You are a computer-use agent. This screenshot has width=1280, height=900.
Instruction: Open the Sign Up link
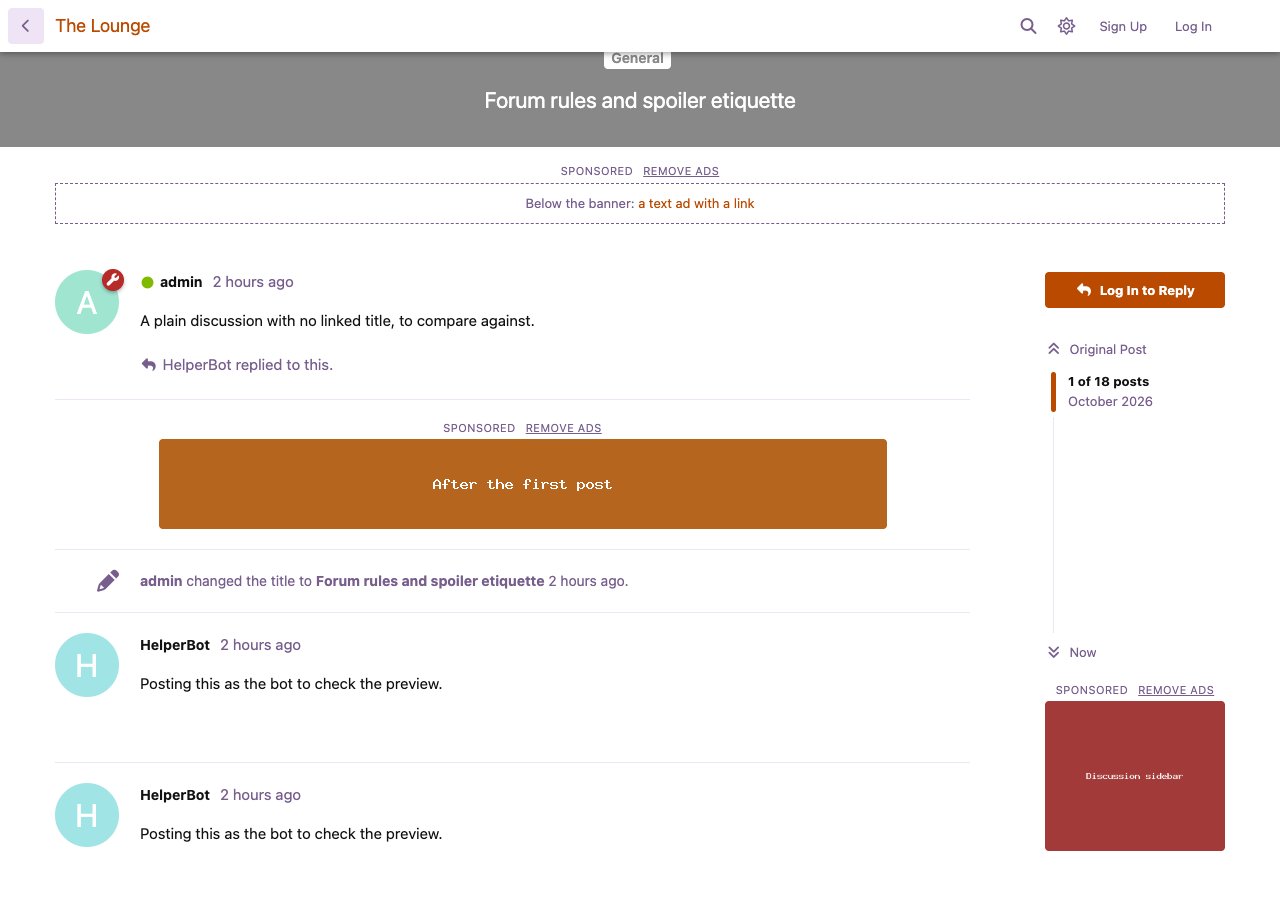[1123, 26]
